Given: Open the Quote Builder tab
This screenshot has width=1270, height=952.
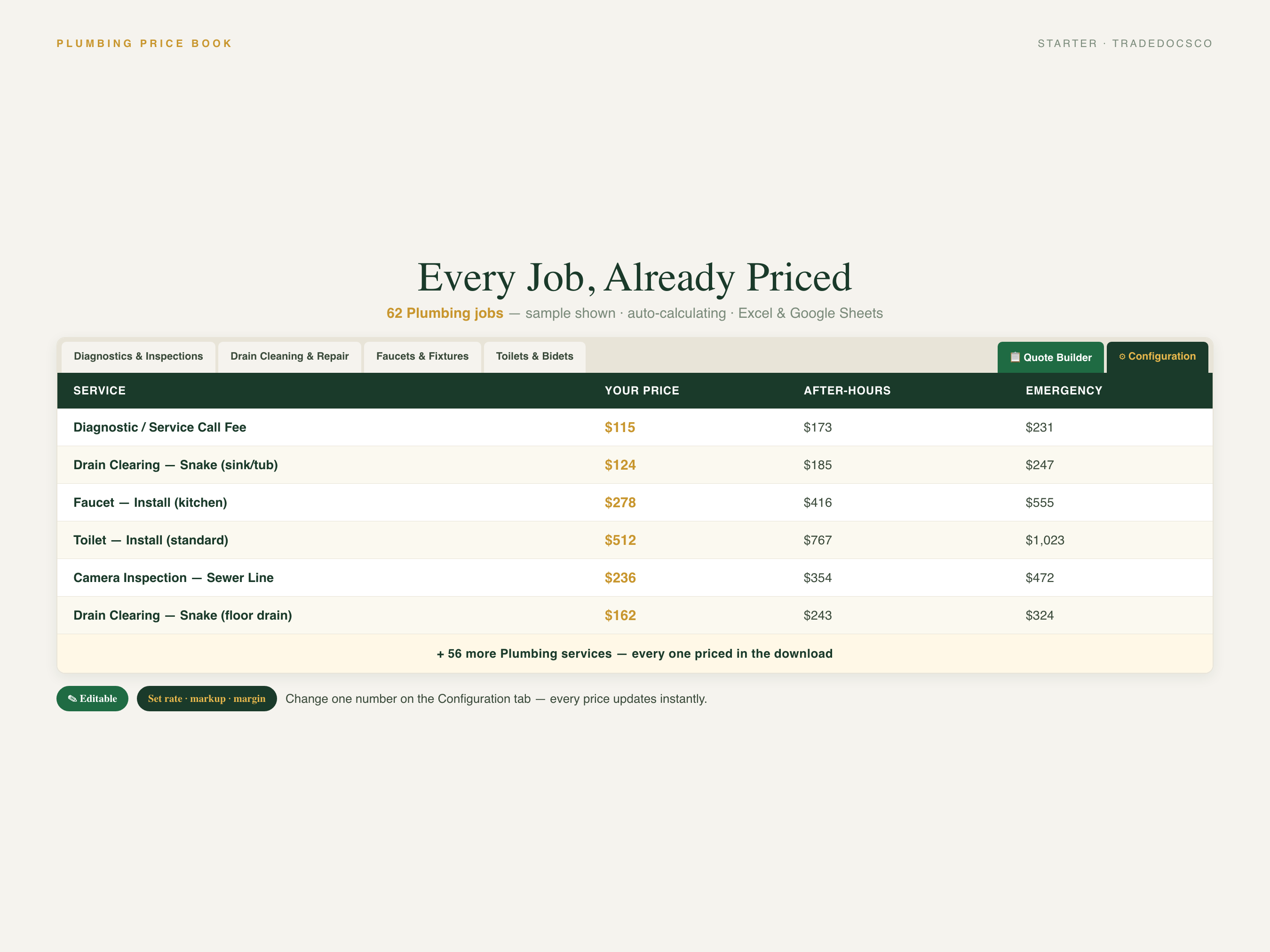Looking at the screenshot, I should 1050,357.
